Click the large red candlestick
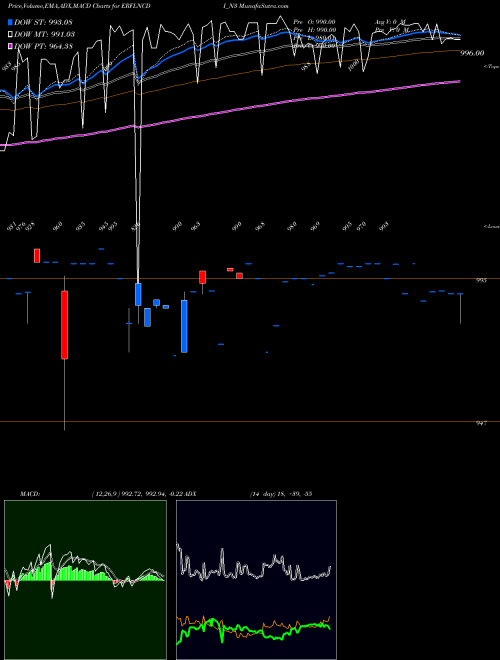Image resolution: width=500 pixels, height=660 pixels. click(64, 325)
